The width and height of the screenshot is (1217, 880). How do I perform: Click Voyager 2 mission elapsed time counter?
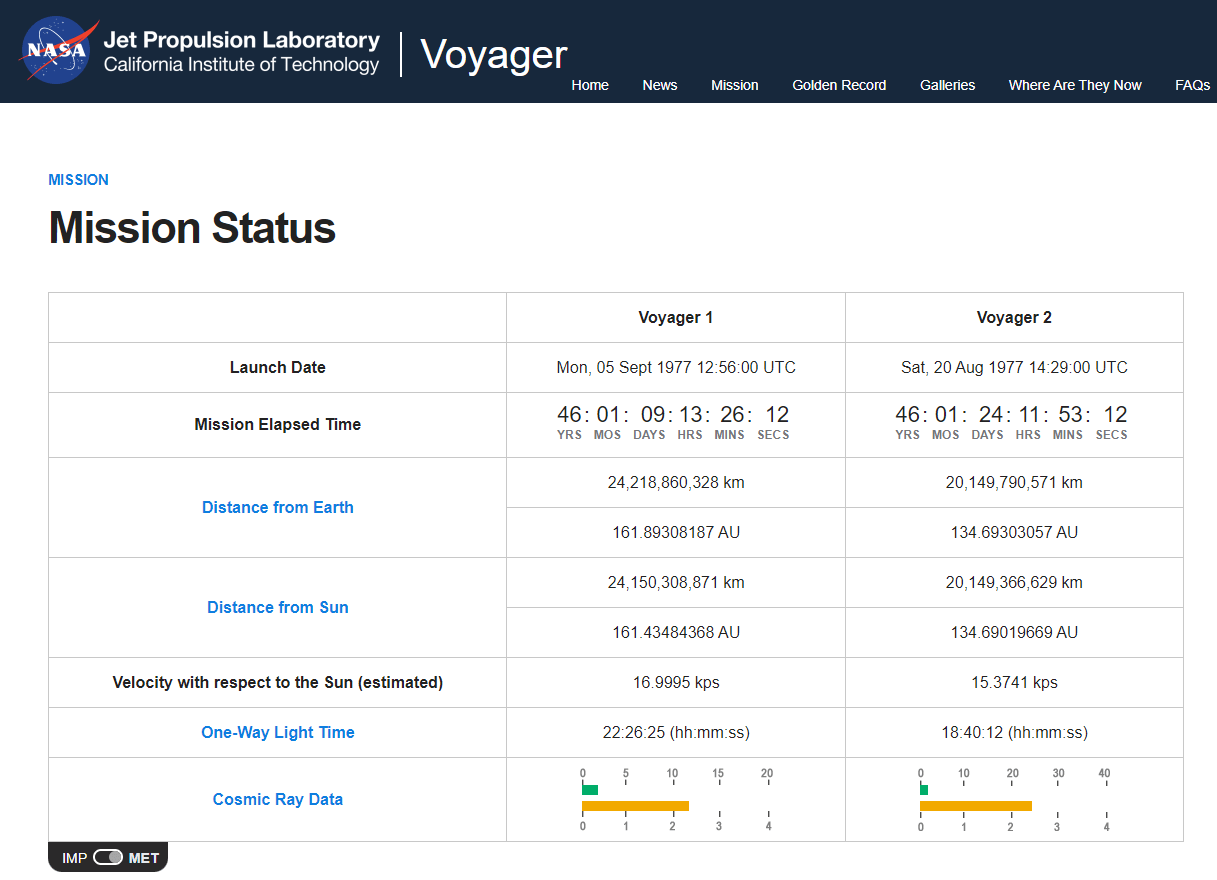(x=1012, y=423)
